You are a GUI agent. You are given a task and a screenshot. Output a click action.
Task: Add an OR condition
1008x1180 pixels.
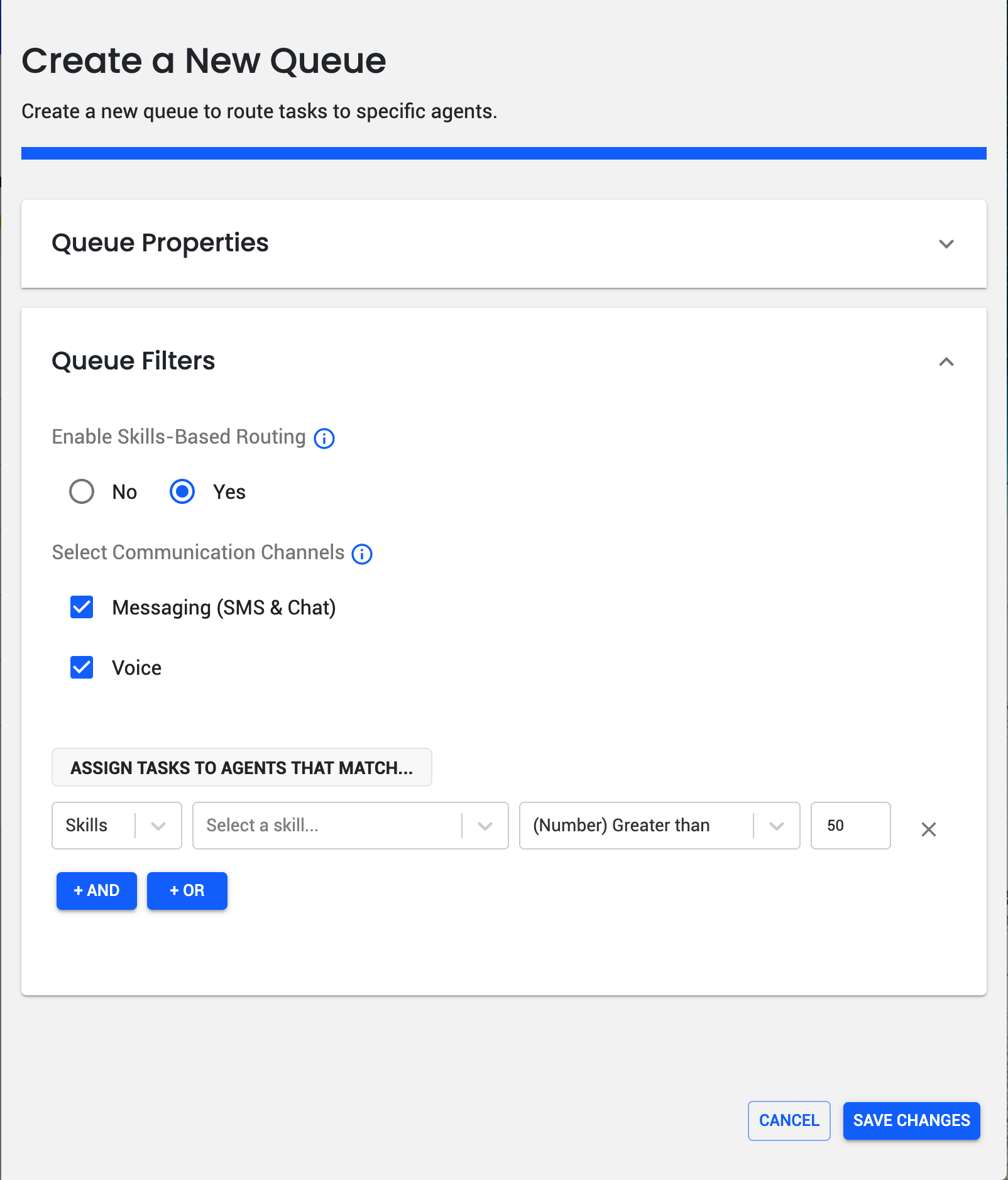[187, 890]
